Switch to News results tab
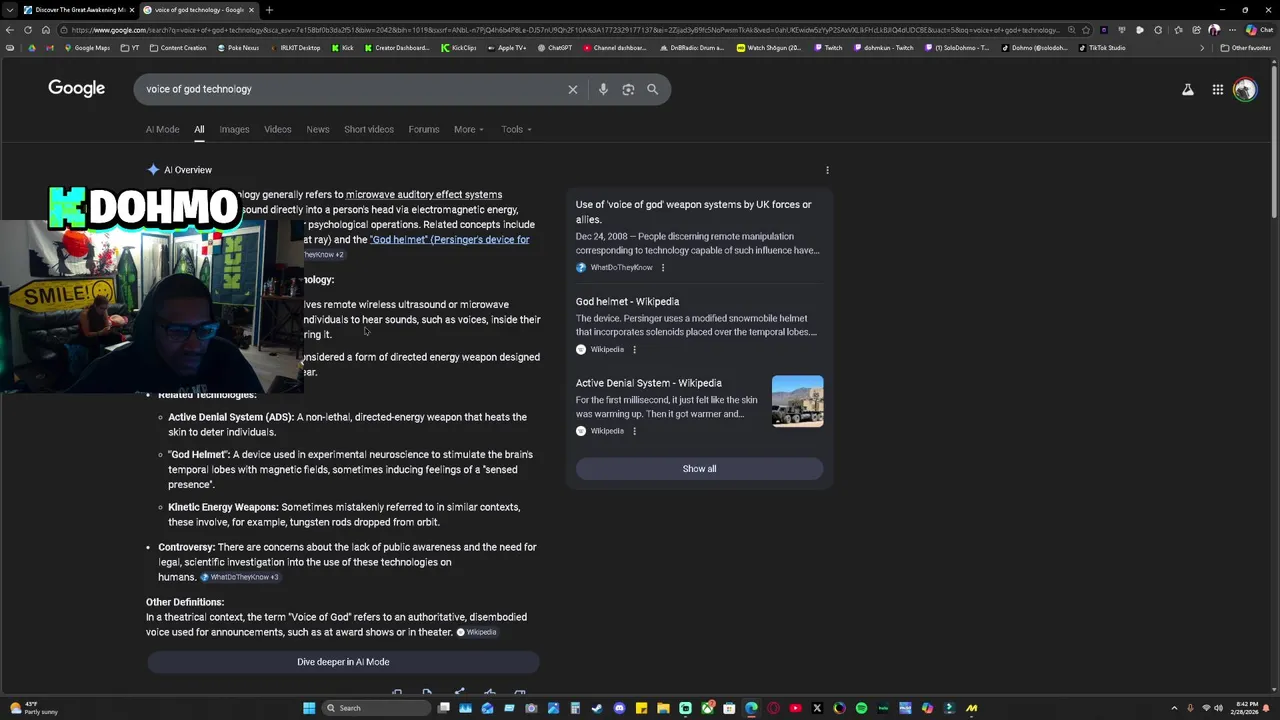This screenshot has height=720, width=1280. point(317,129)
